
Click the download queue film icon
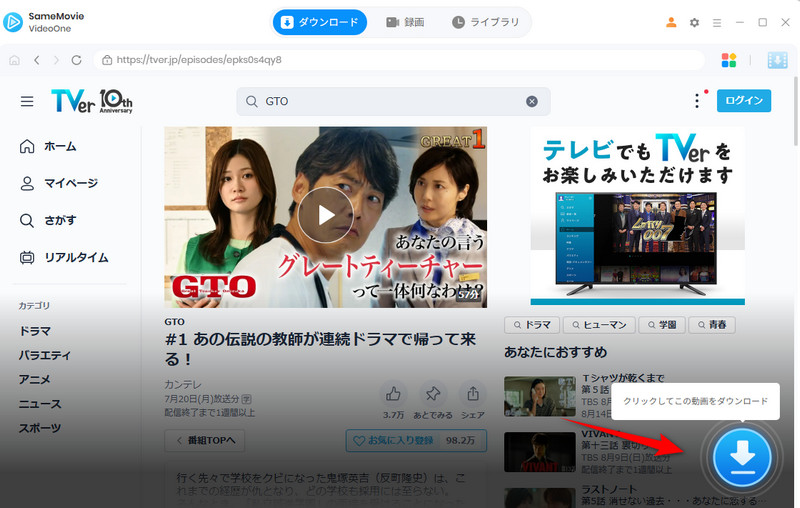[778, 60]
